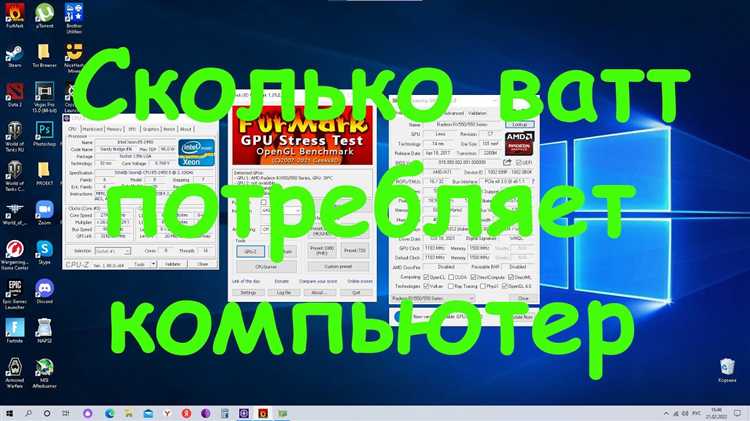This screenshot has height=421, width=750.
Task: Launch Skype from the desktop
Action: [44, 253]
